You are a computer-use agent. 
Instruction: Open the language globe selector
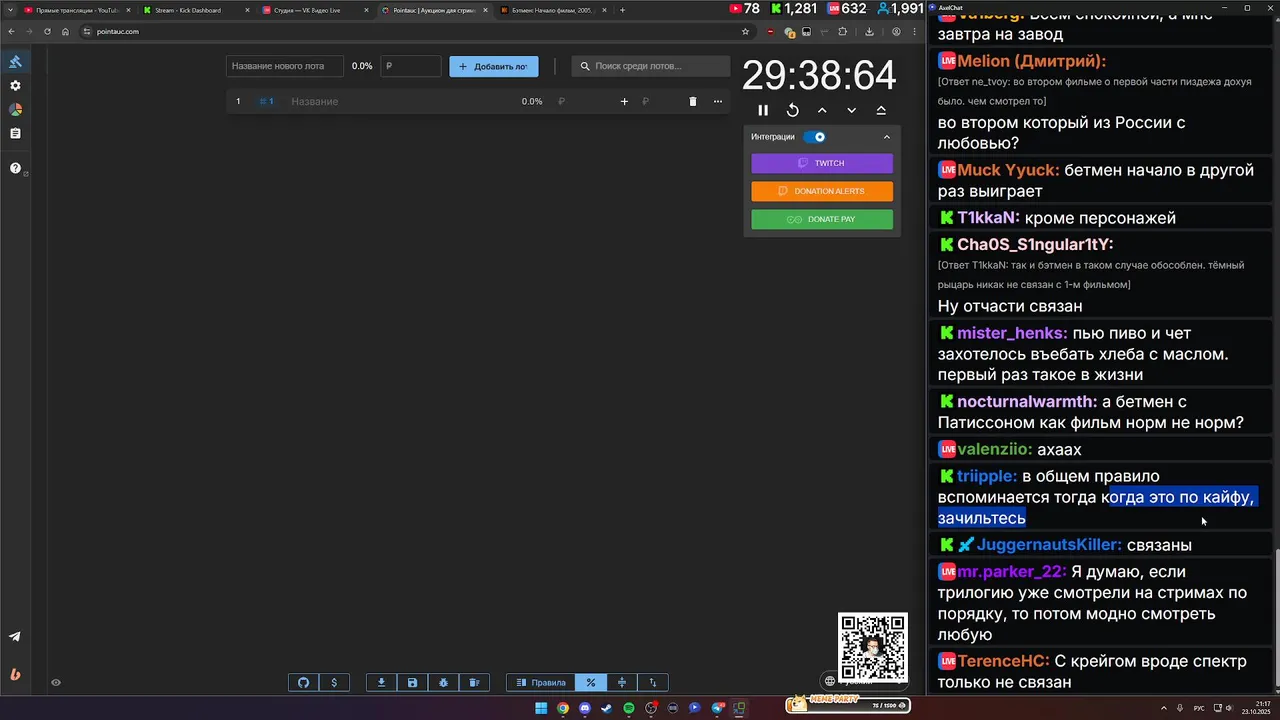coord(829,683)
